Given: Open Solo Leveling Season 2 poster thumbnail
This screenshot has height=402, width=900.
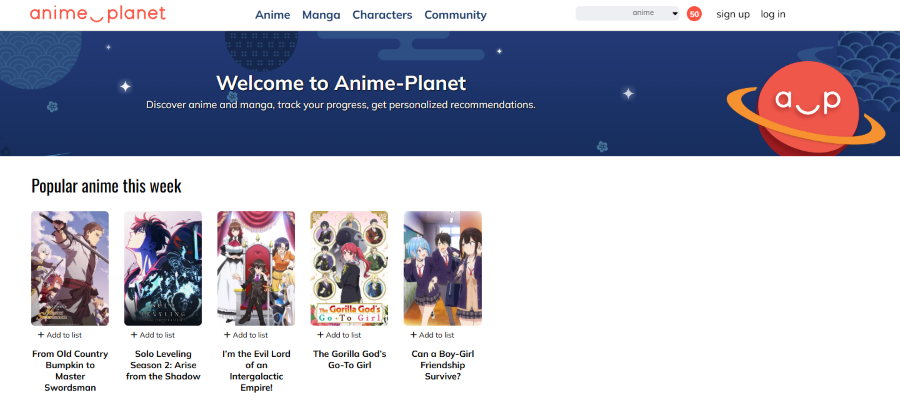Looking at the screenshot, I should 163,268.
